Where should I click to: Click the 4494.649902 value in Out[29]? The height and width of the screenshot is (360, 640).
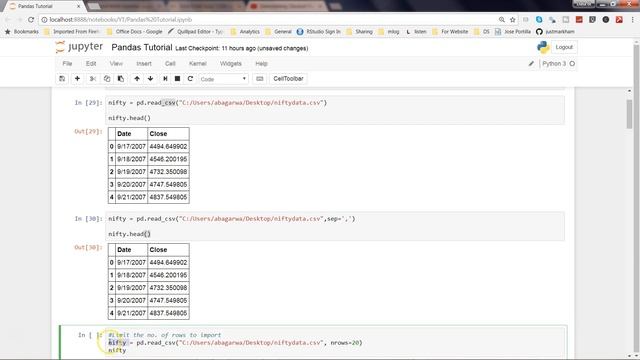click(168, 147)
